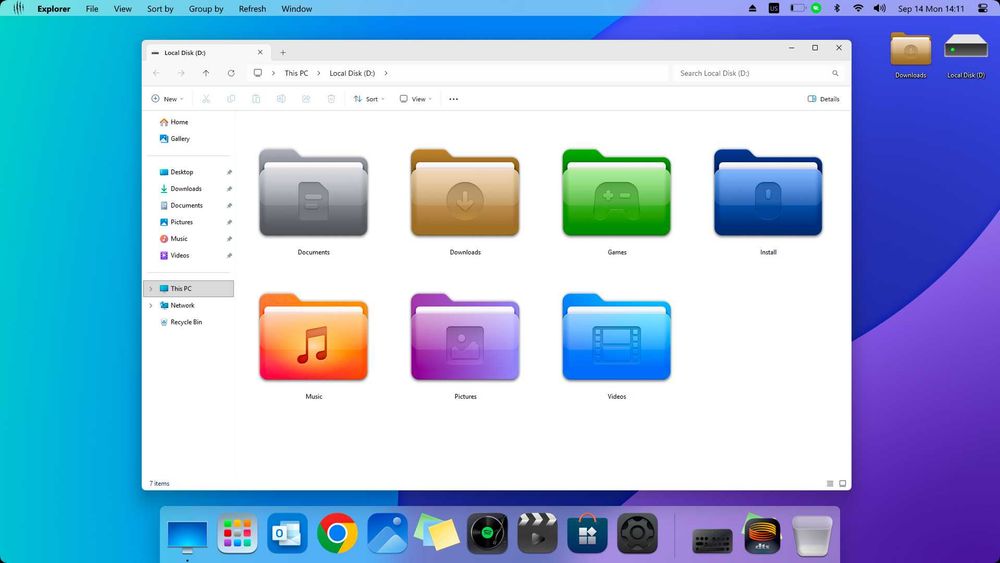Screen dimensions: 1000x563
Task: Open the blue Videos folder
Action: tap(617, 337)
